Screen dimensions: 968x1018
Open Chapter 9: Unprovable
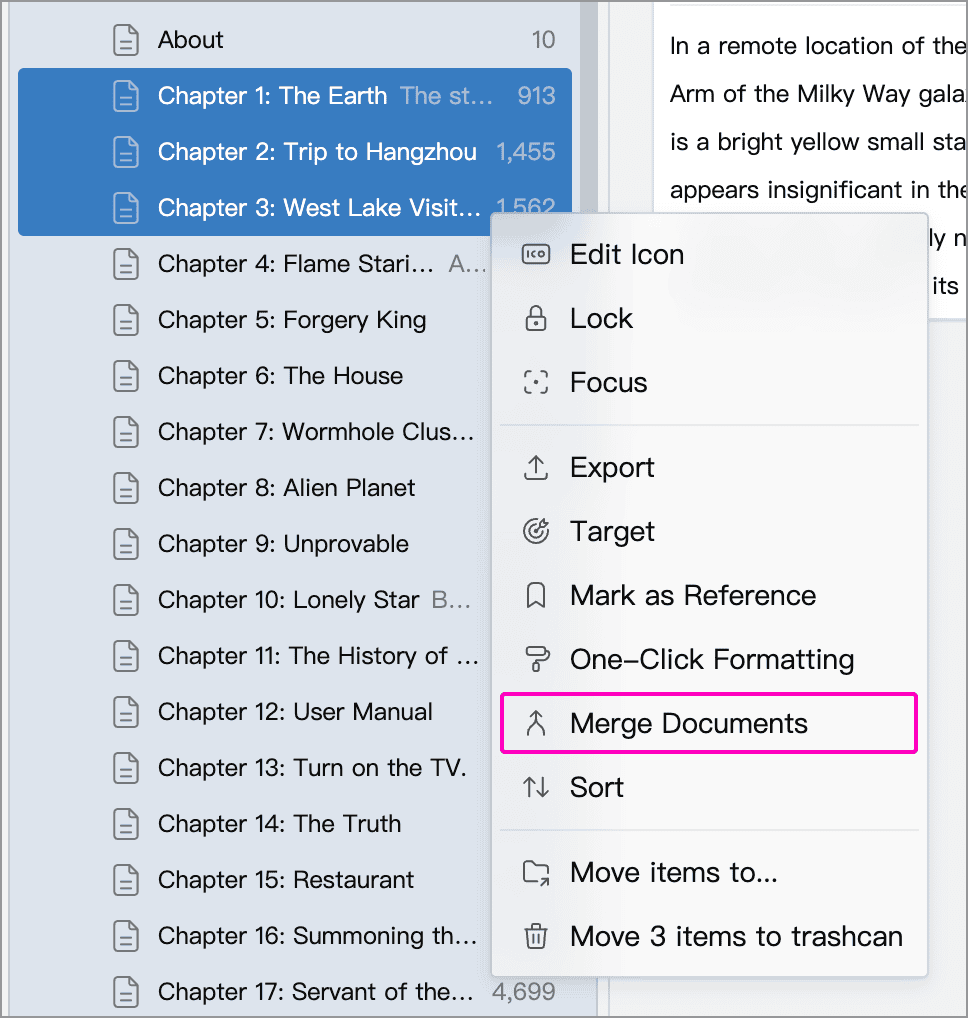254,543
